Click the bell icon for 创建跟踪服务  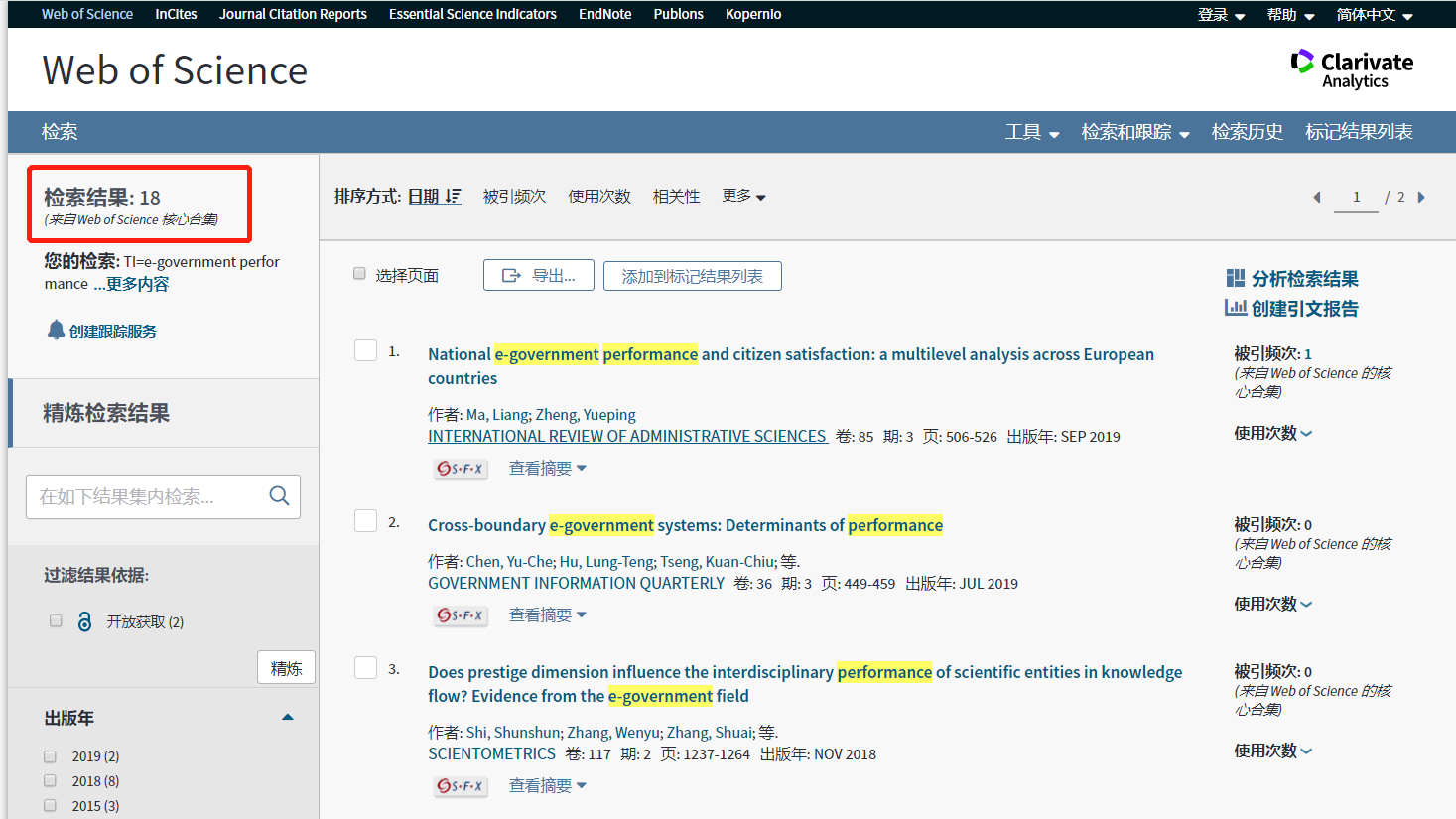pos(56,330)
